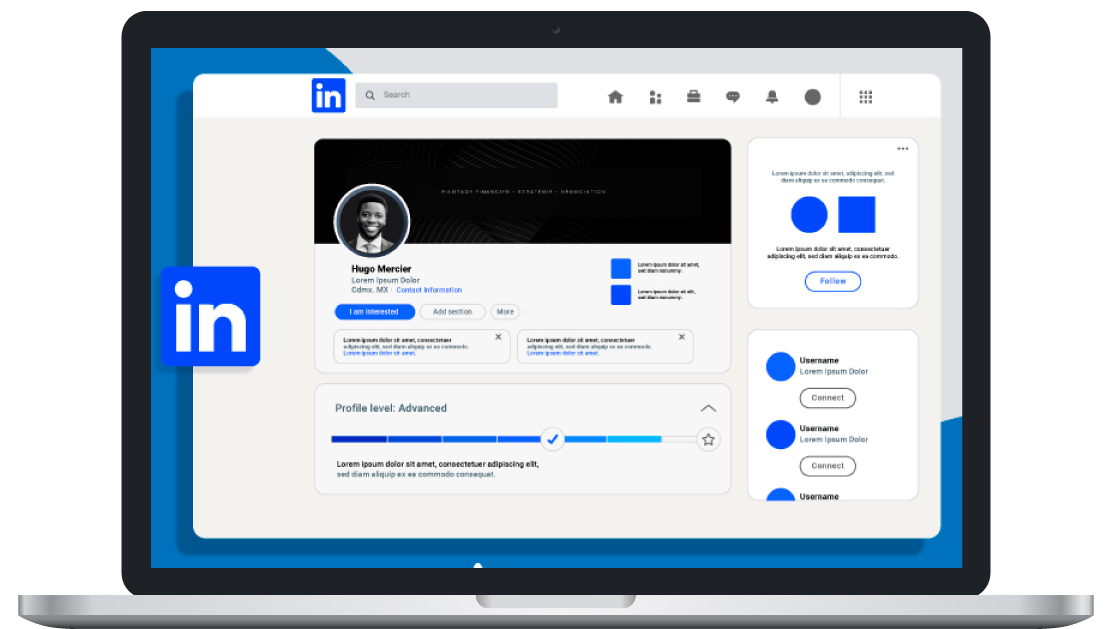Click the Hugo Mercier name
Viewport: 1112px width, 629px height.
click(381, 269)
